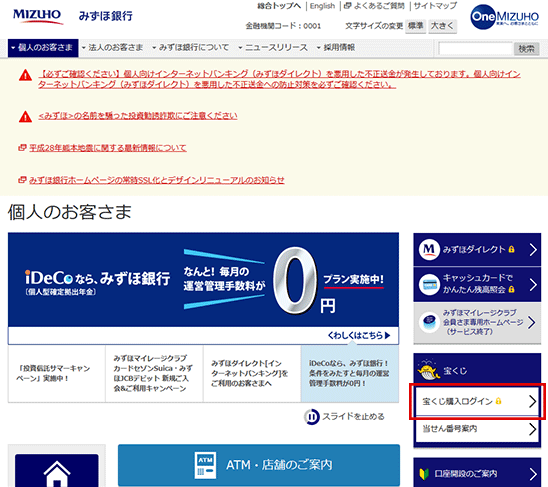Set text size to 標準
This screenshot has width=548, height=487.
point(416,26)
